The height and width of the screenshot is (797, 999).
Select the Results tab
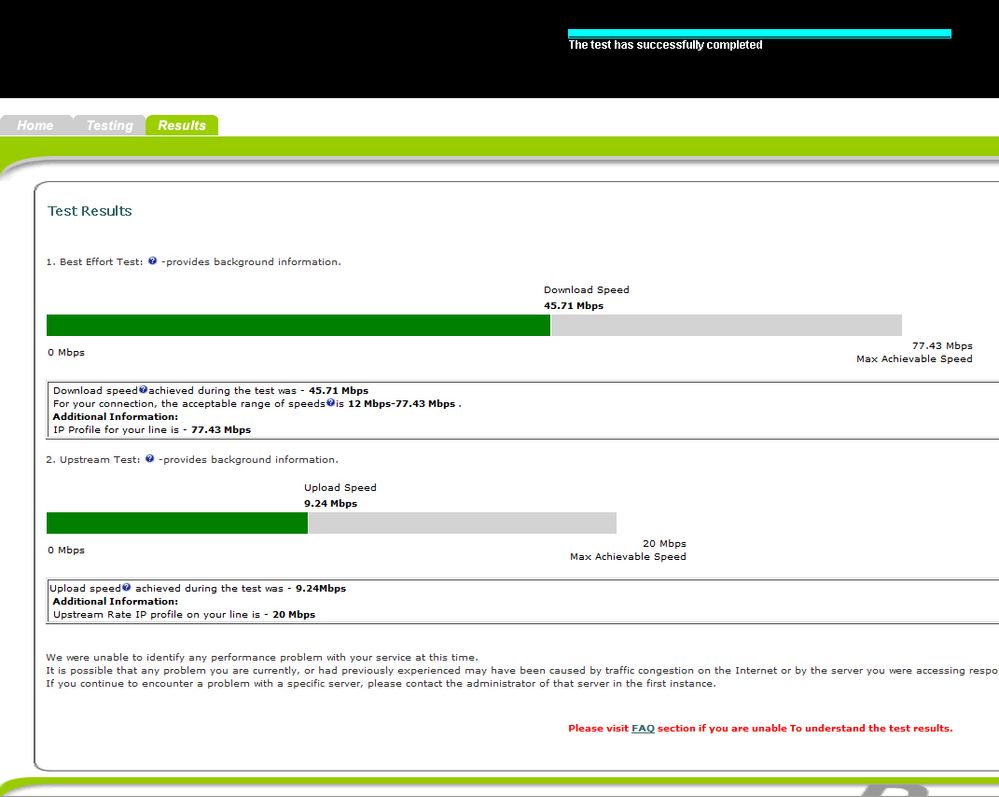182,125
